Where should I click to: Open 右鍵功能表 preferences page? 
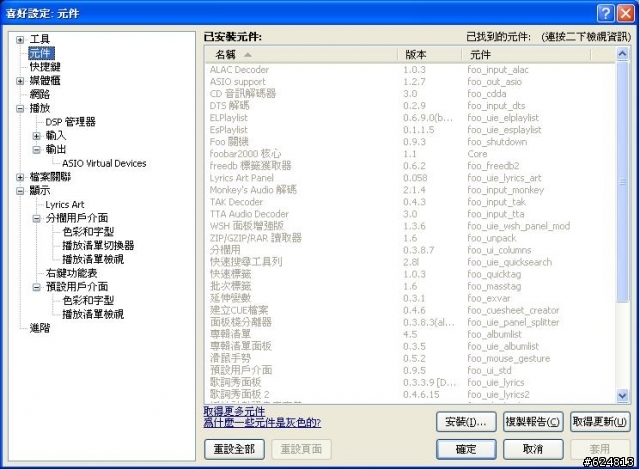pos(71,273)
